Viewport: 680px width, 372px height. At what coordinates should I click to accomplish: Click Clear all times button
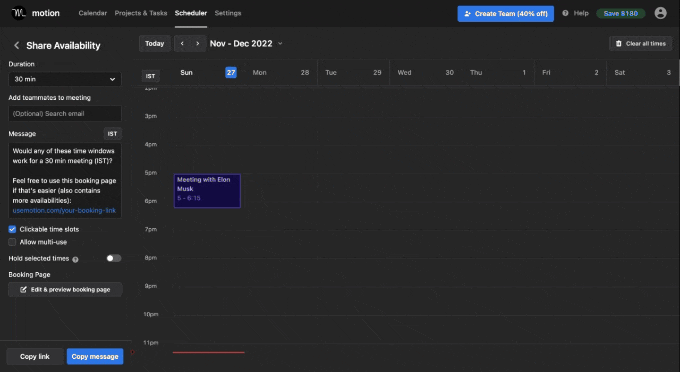pos(641,43)
